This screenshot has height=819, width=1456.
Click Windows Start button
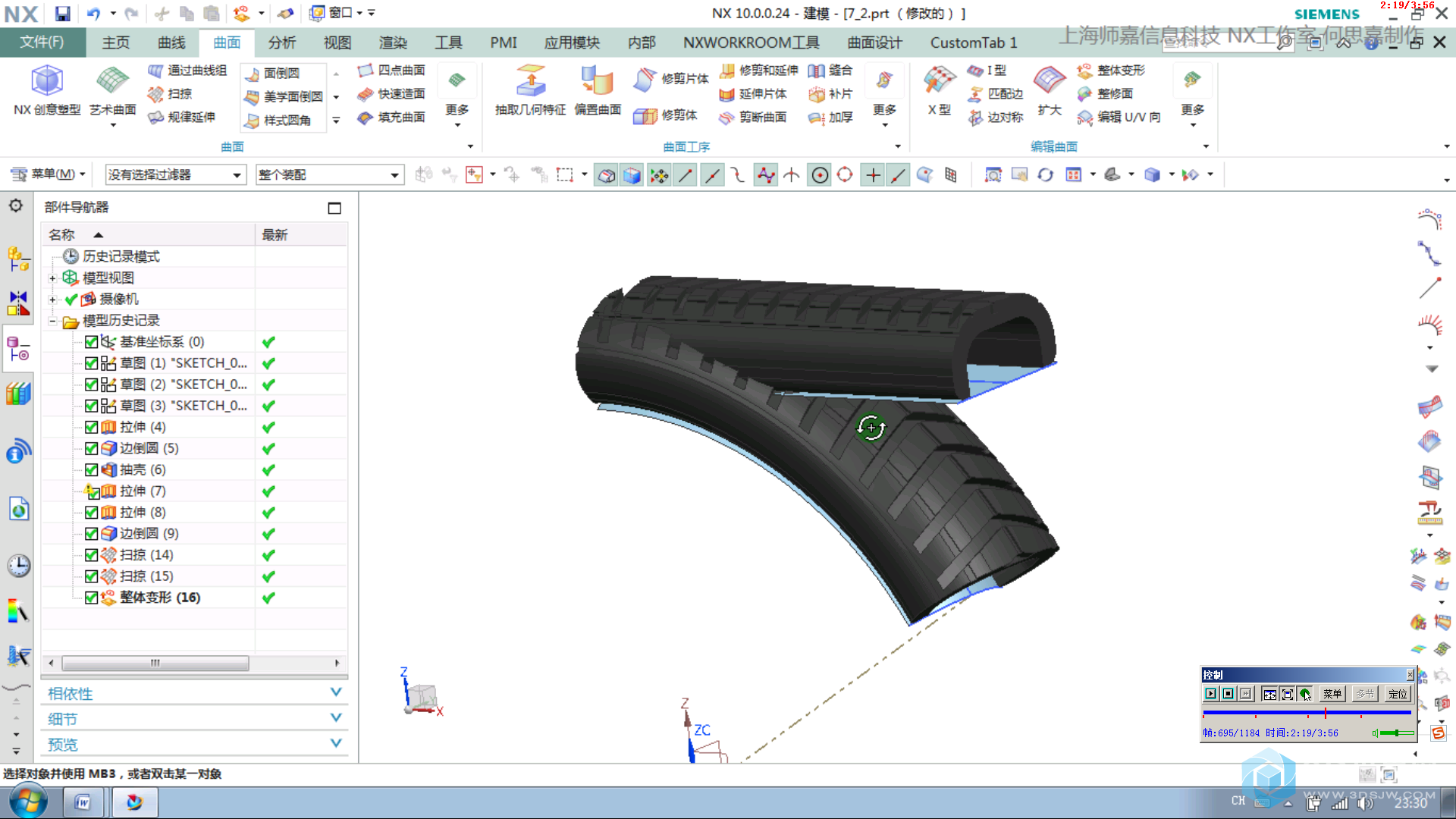pos(27,802)
